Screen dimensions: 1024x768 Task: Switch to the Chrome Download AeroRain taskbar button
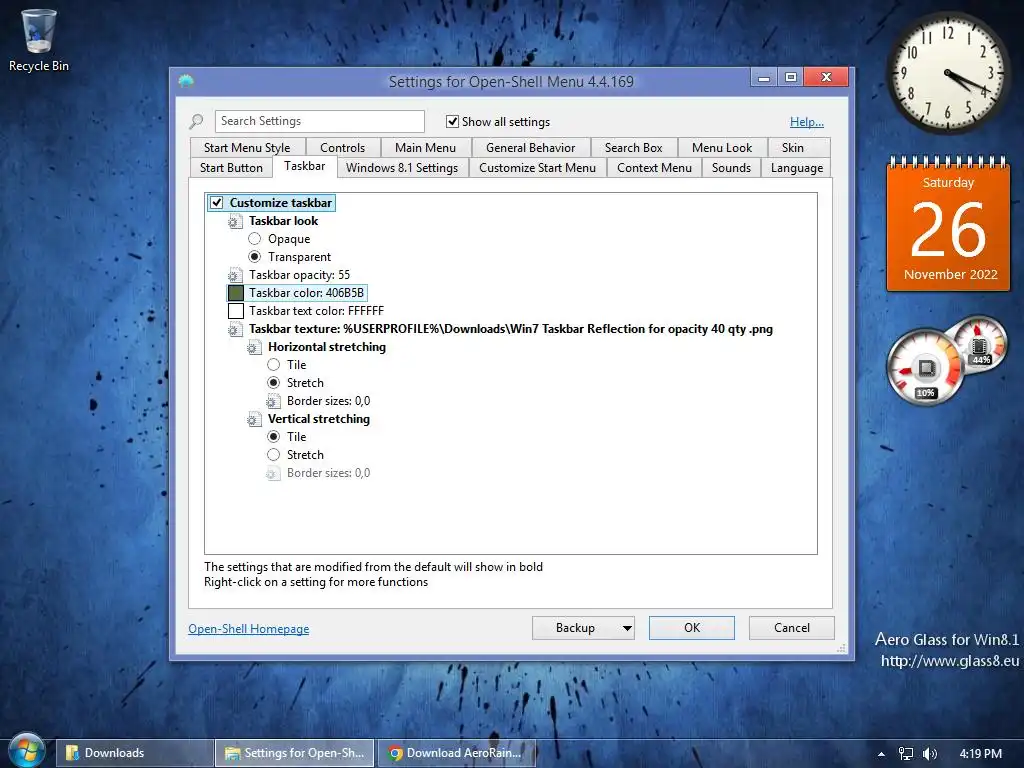pos(456,753)
